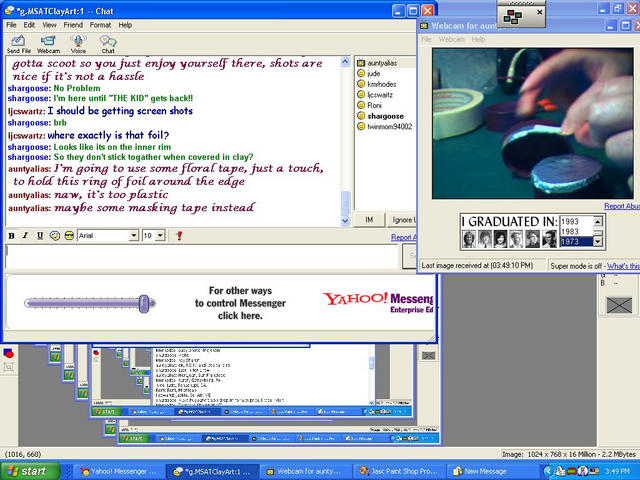The width and height of the screenshot is (640, 480).
Task: Click the For other ways banner text
Action: (x=240, y=303)
